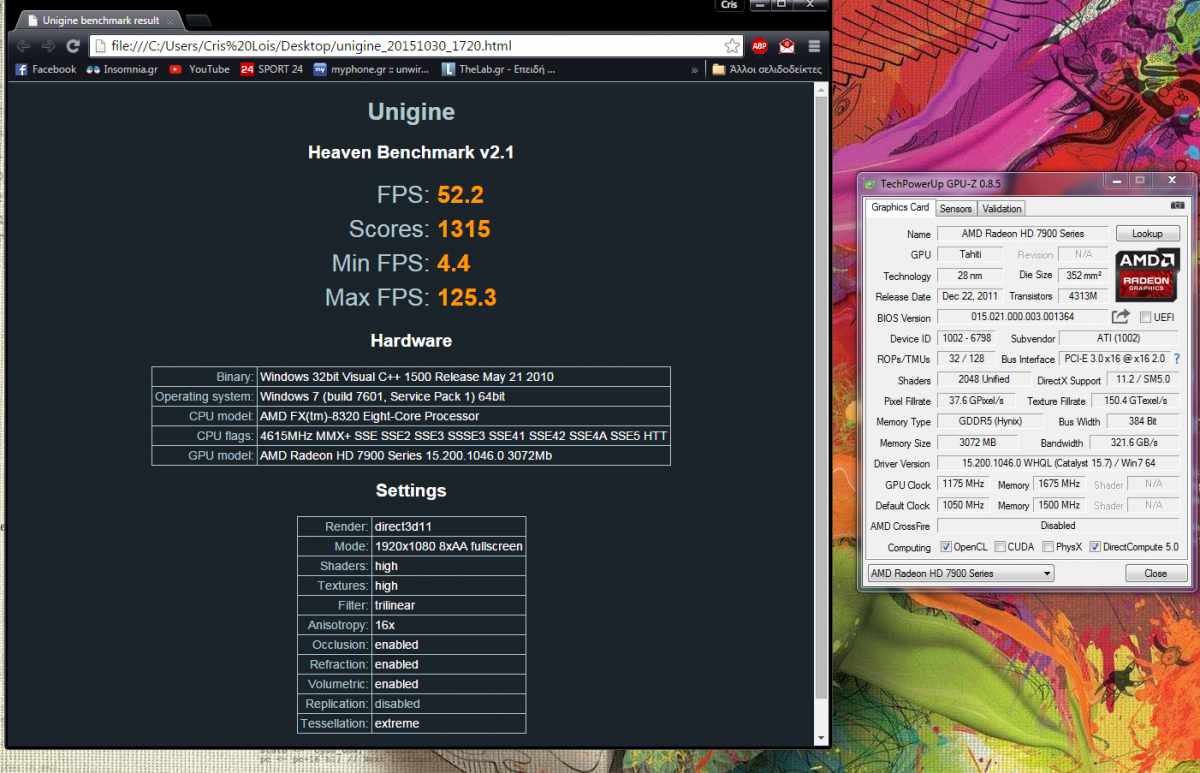Toggle the DirectCompute 5.0 checkbox

[x=1095, y=547]
